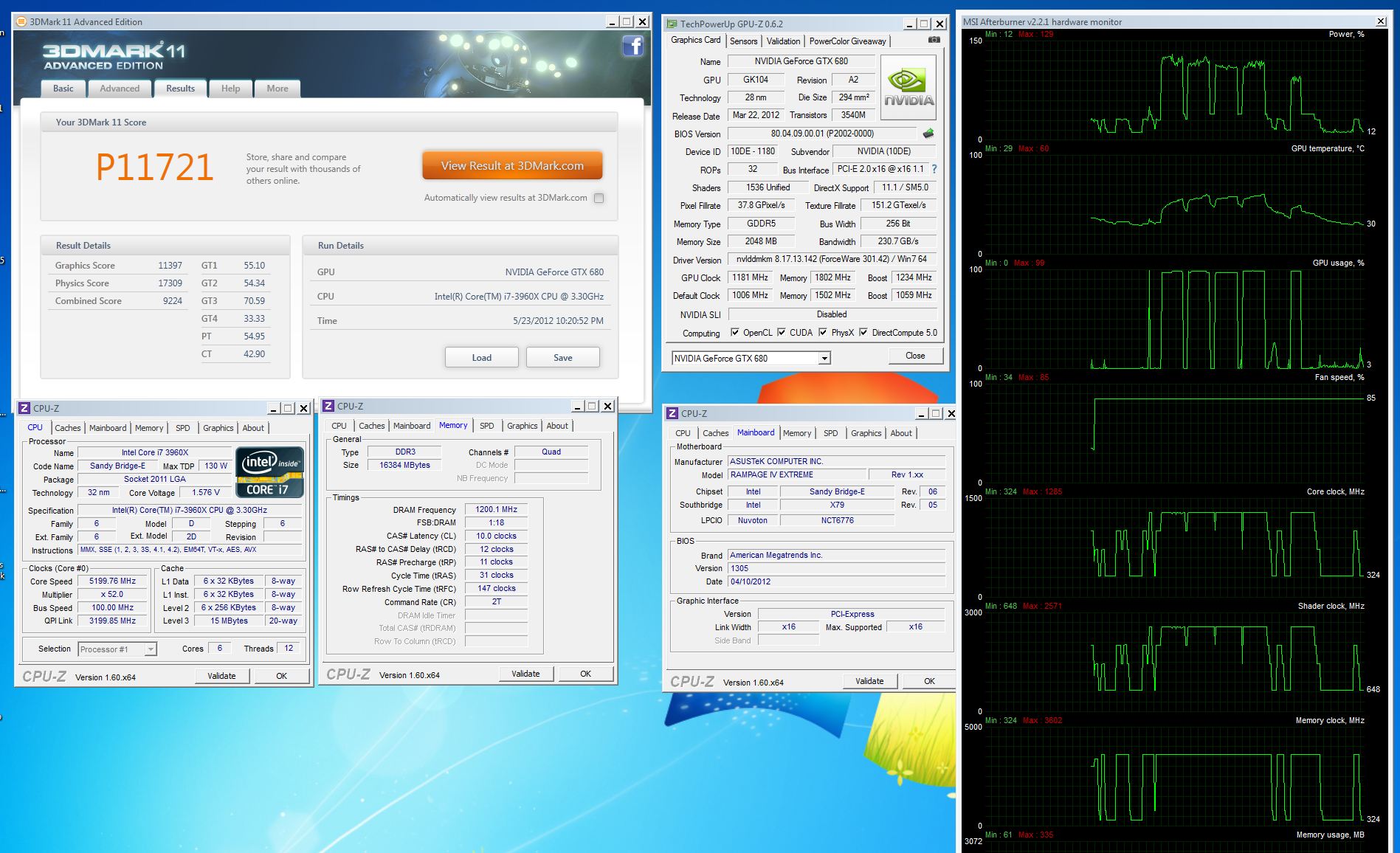Click View Result at 3DMark.com button
The width and height of the screenshot is (1400, 853).
click(x=512, y=166)
